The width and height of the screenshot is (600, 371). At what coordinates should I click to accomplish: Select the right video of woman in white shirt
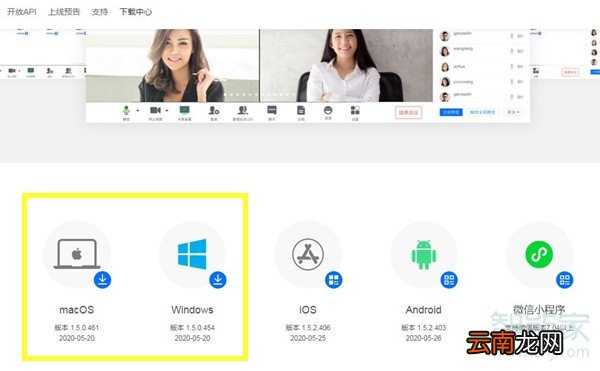[346, 65]
